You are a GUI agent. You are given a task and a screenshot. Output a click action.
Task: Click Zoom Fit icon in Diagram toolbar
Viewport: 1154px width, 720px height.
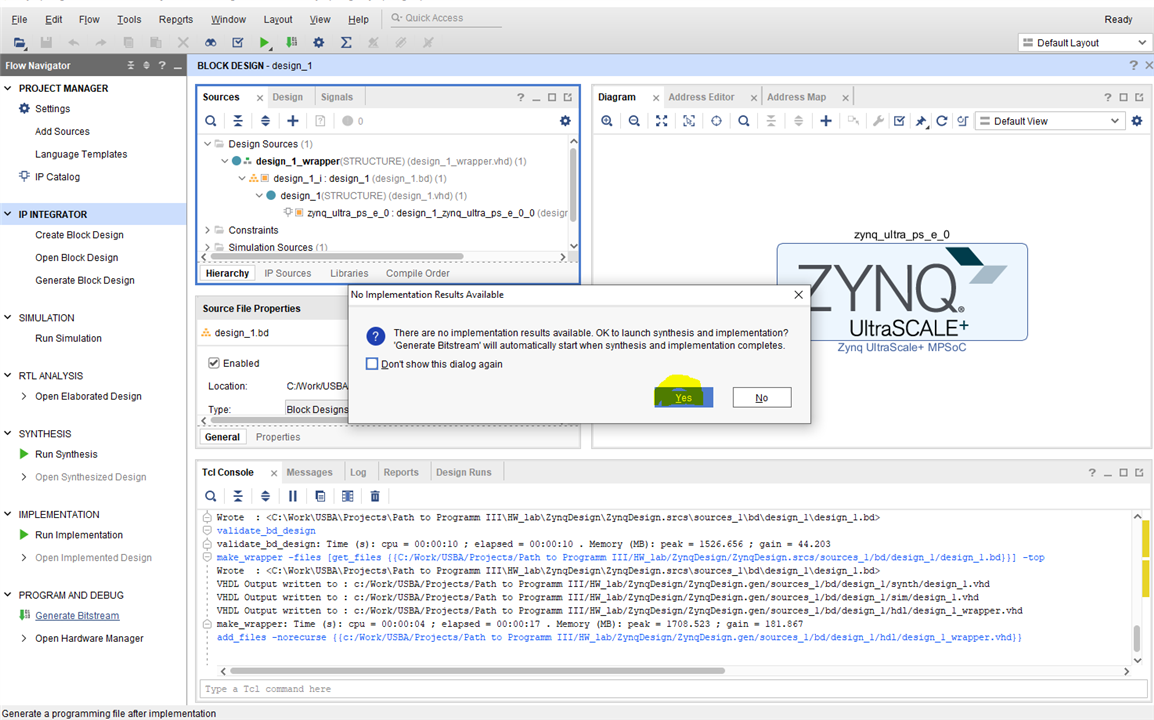click(x=662, y=121)
